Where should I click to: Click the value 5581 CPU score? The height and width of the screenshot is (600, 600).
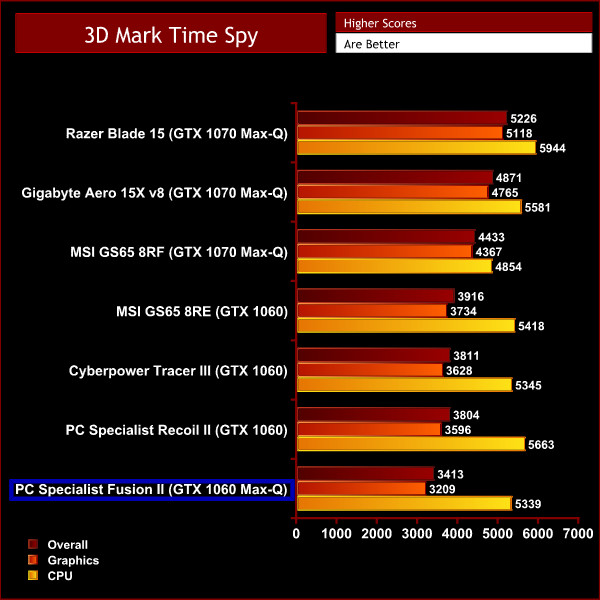point(537,207)
